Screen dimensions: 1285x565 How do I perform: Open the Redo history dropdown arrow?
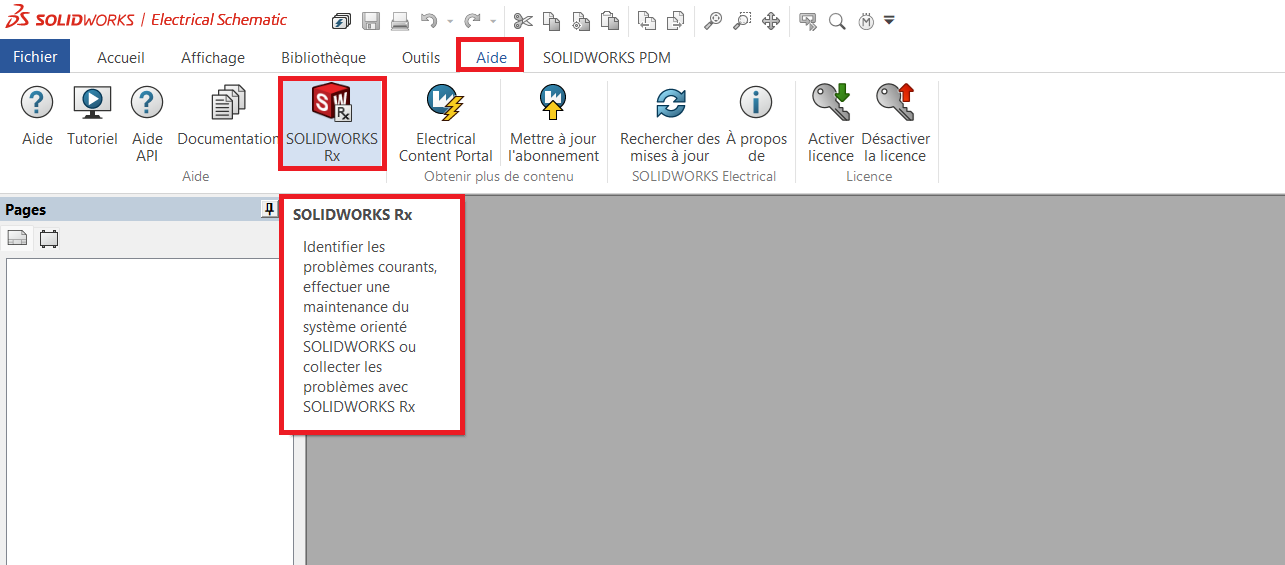point(494,21)
